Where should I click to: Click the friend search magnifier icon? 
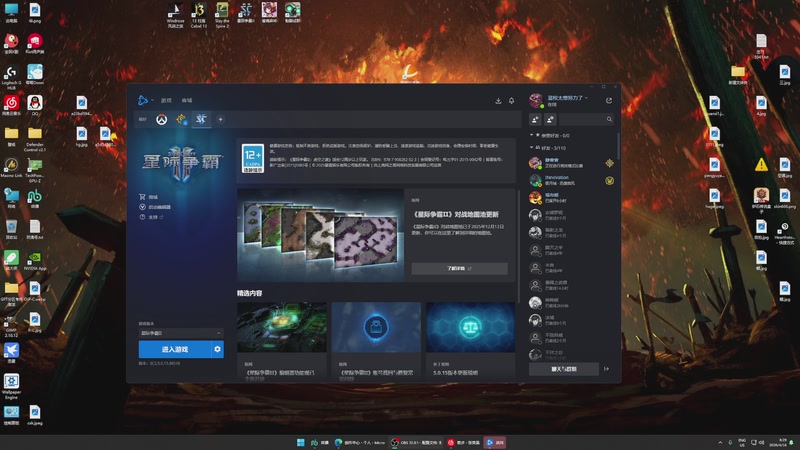609,119
